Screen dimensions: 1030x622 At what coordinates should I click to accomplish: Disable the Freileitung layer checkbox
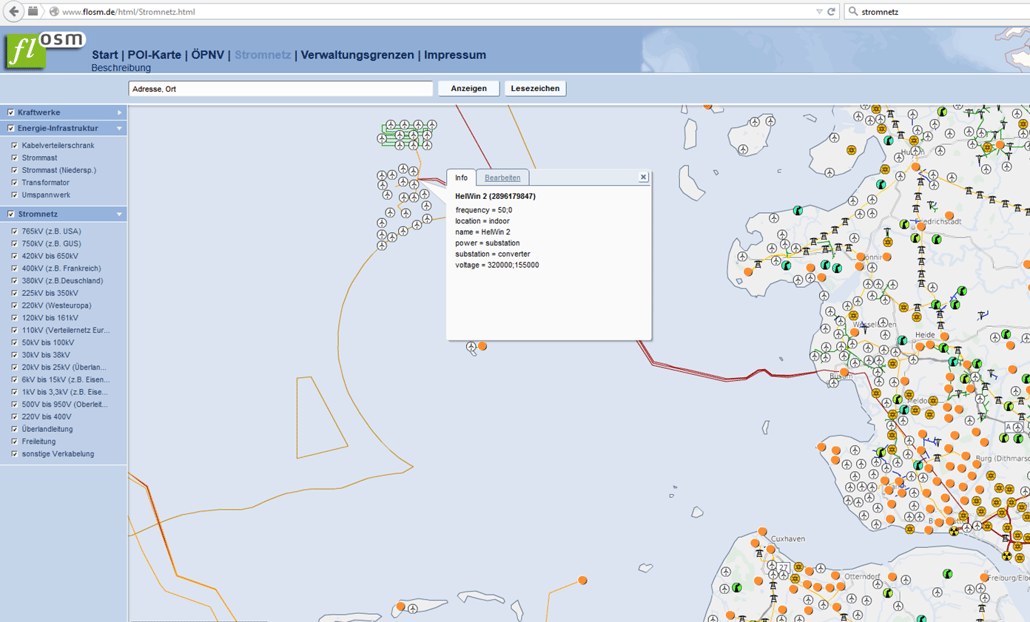click(15, 441)
